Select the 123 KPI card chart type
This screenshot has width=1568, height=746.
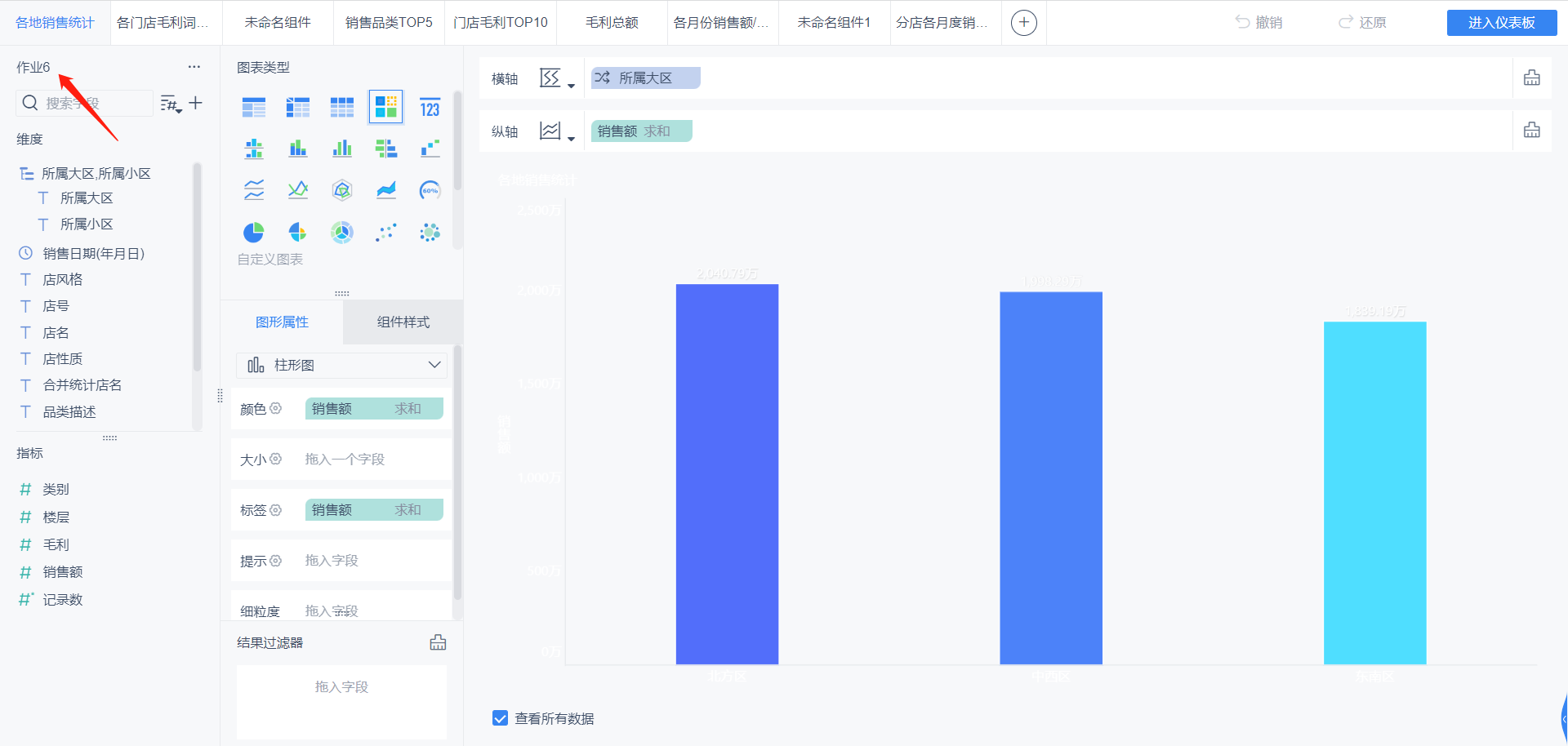point(430,107)
